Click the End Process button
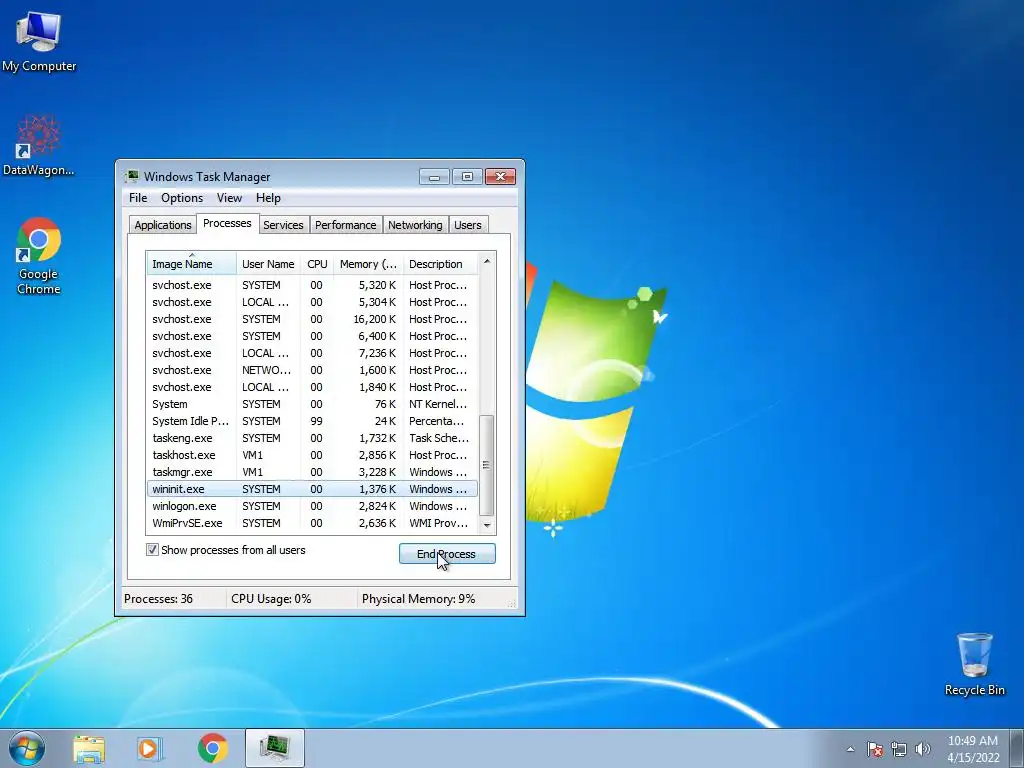Screen dimensions: 1024x768 click(447, 554)
